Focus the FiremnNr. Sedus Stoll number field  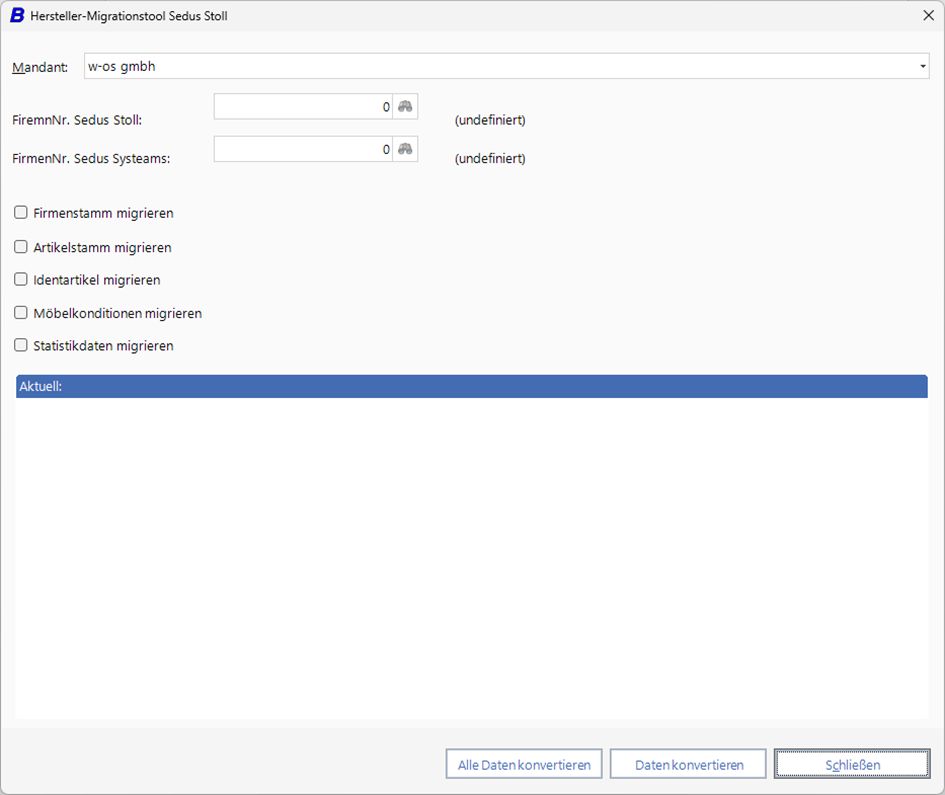pos(302,107)
